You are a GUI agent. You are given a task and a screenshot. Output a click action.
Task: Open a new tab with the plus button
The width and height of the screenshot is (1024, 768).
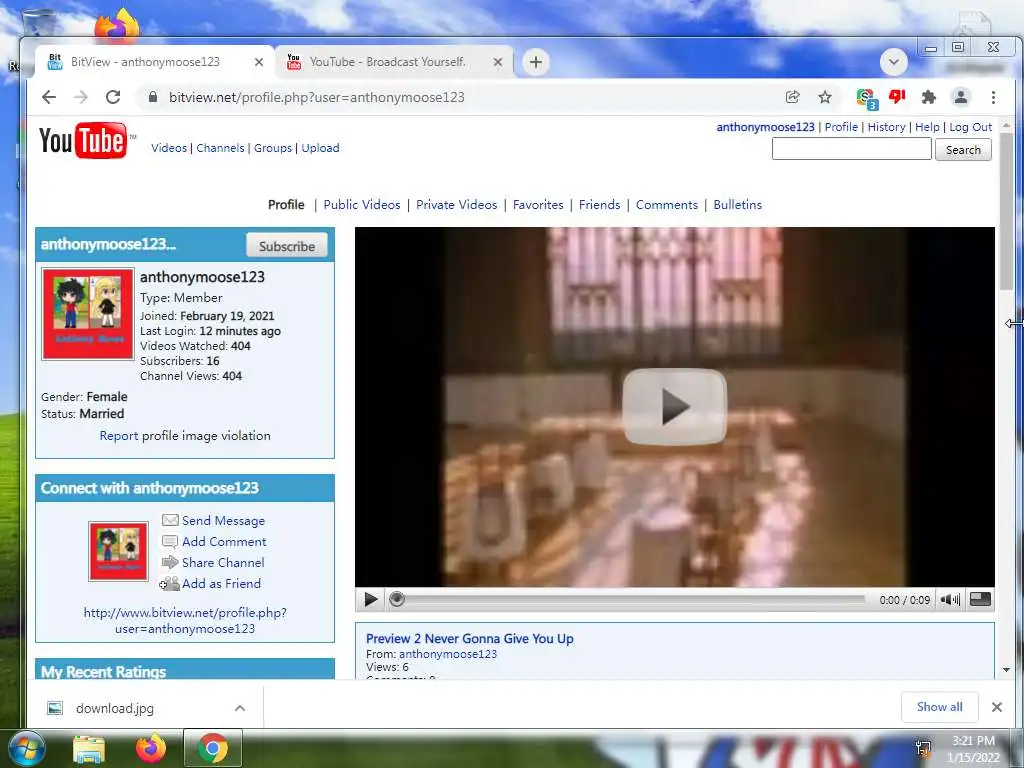point(536,62)
